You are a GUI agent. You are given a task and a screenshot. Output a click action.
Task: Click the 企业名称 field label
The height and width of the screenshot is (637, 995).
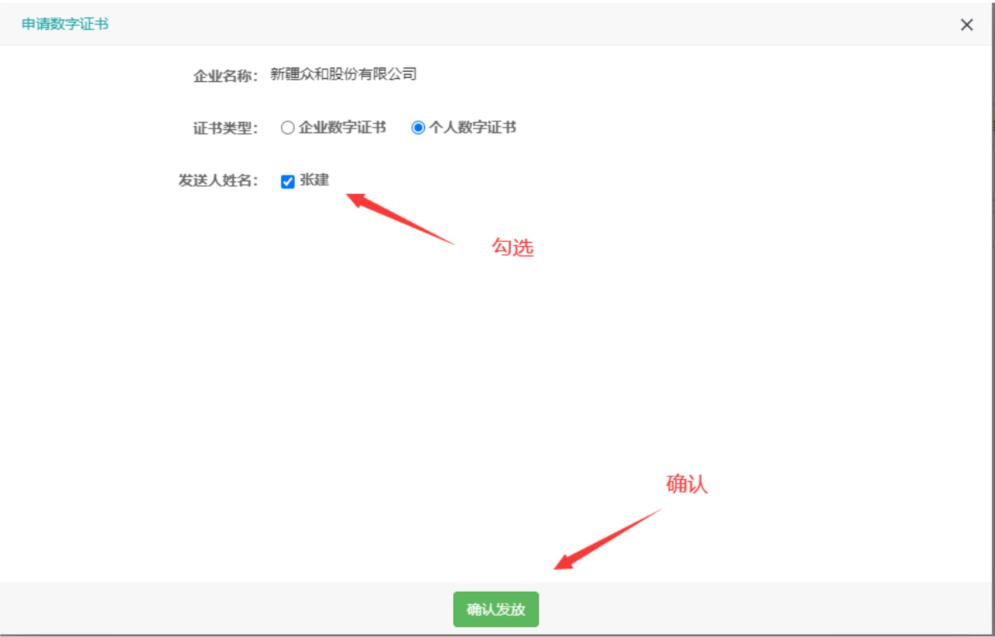225,75
